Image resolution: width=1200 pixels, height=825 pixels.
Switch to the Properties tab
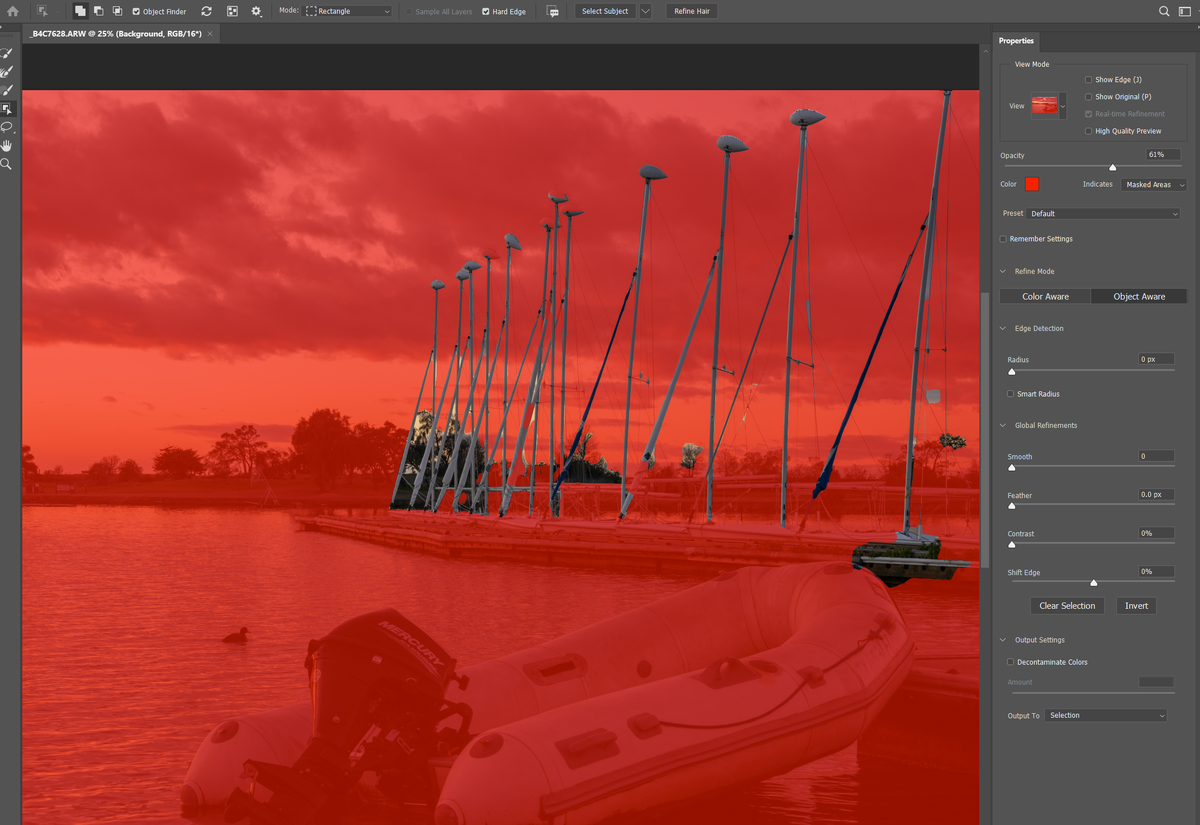pos(1016,41)
